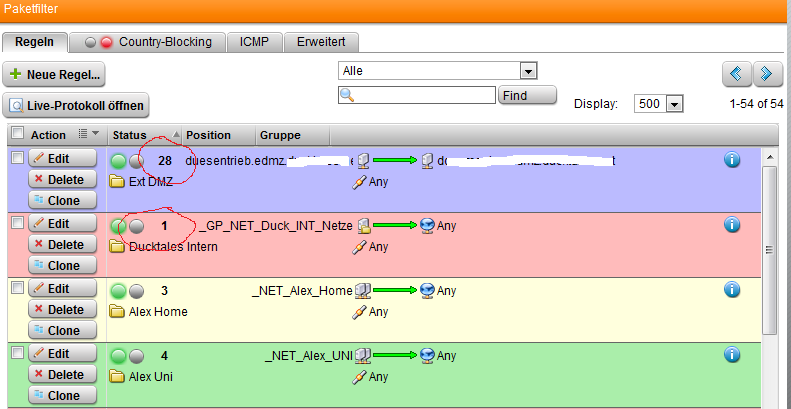Toggle the green status light of rule 4
Image resolution: width=791 pixels, height=409 pixels.
(x=118, y=355)
